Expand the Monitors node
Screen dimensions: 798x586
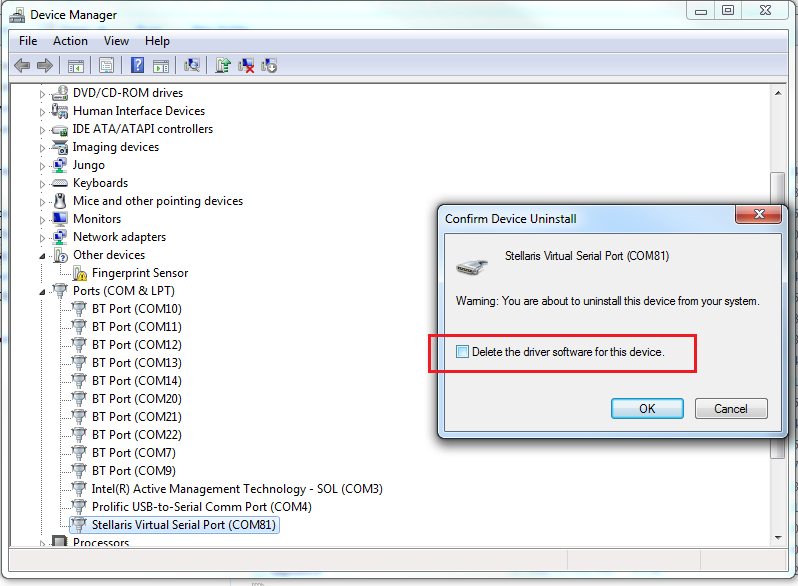coord(42,220)
